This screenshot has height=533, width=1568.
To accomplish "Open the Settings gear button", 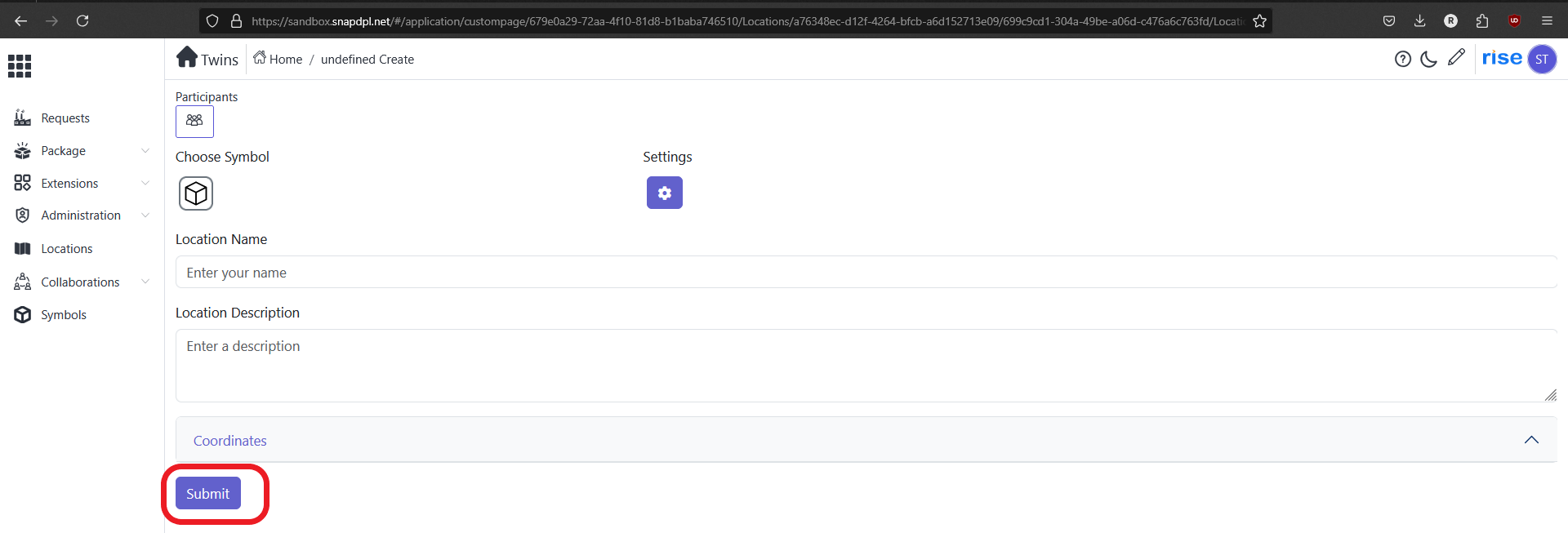I will coord(665,193).
